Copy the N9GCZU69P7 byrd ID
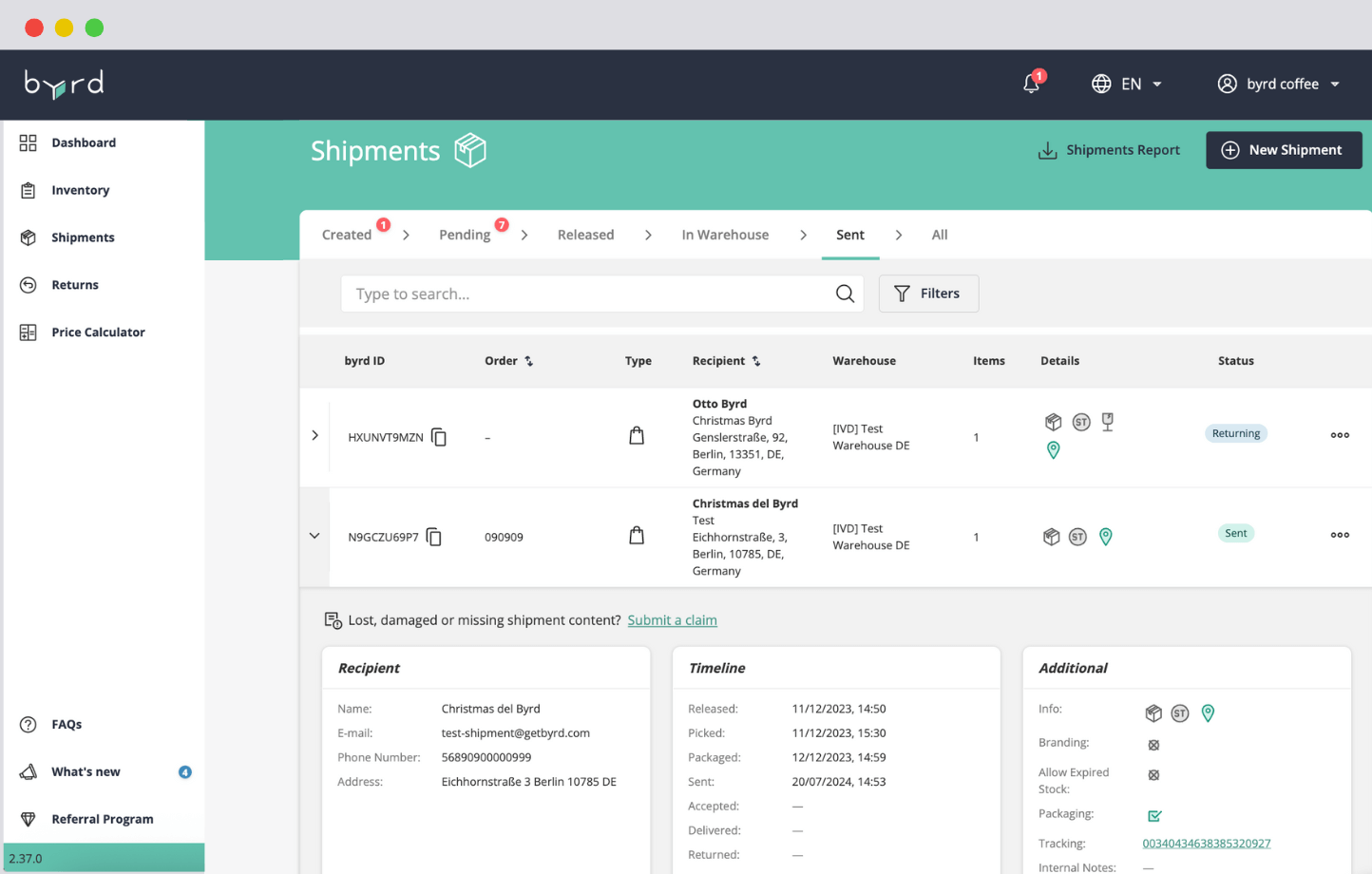Image resolution: width=1372 pixels, height=874 pixels. click(434, 537)
